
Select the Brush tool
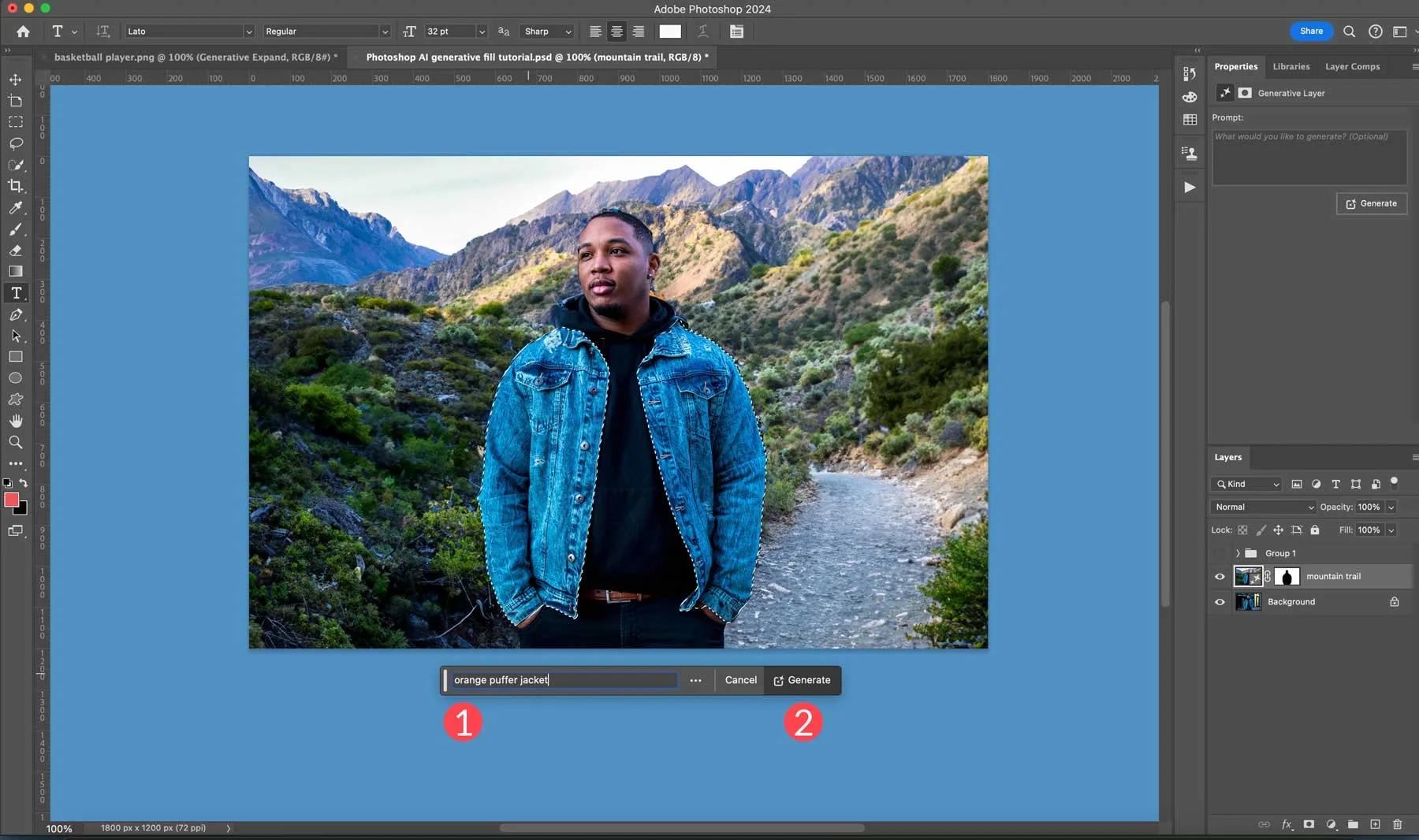coord(16,229)
